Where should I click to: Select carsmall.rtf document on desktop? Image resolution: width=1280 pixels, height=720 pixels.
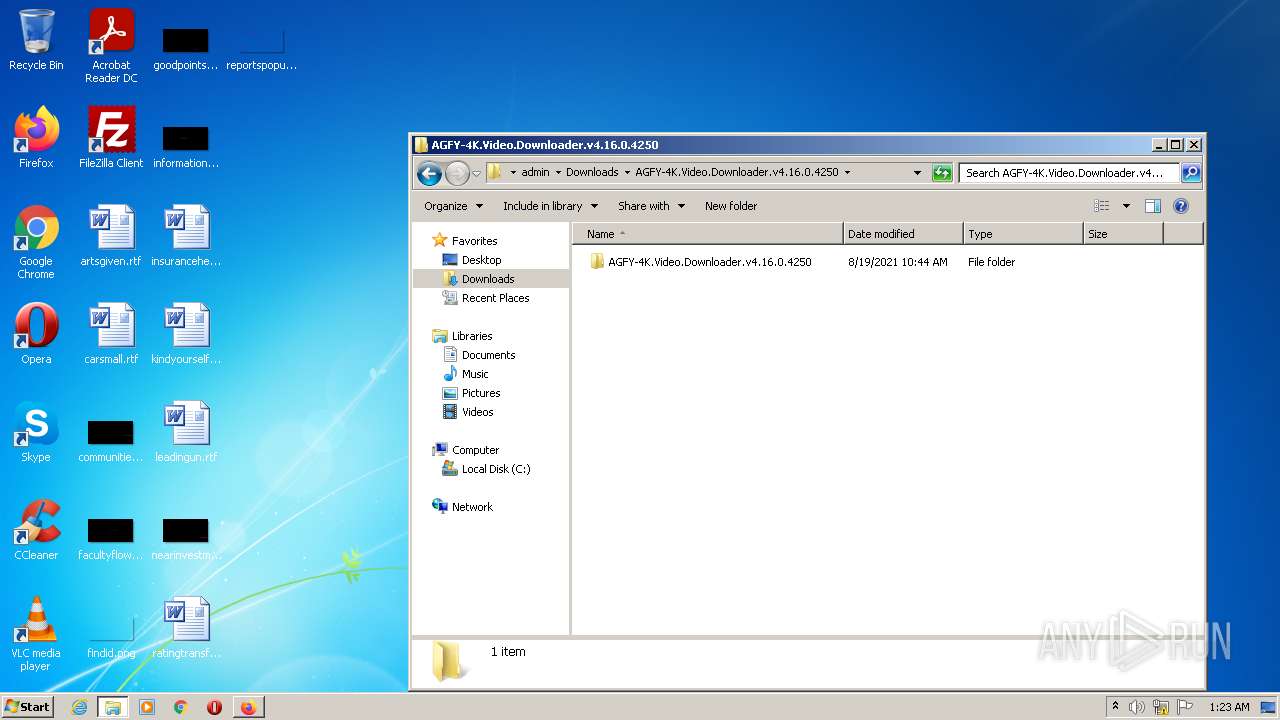111,334
